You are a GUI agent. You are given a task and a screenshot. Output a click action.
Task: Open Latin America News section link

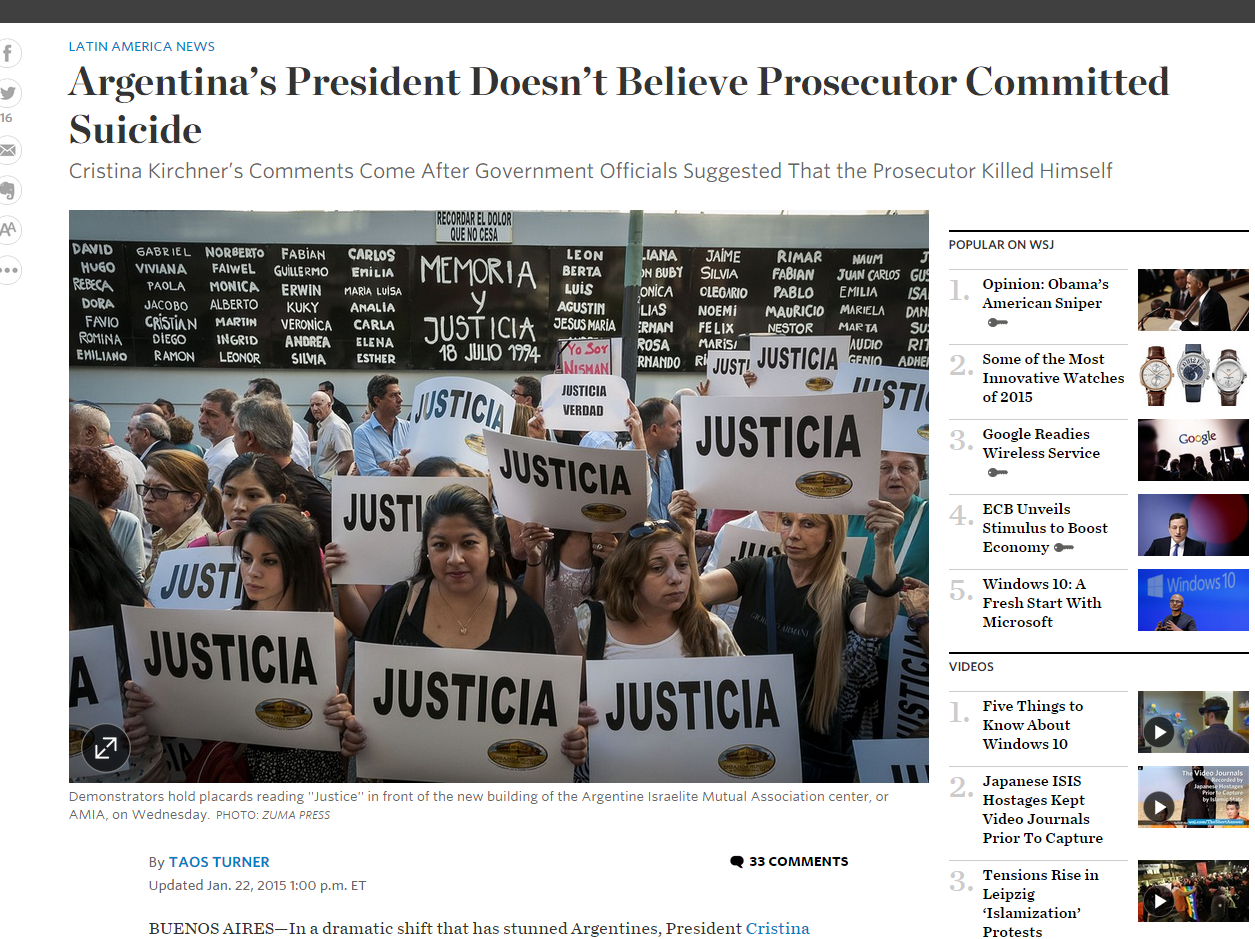coord(141,46)
